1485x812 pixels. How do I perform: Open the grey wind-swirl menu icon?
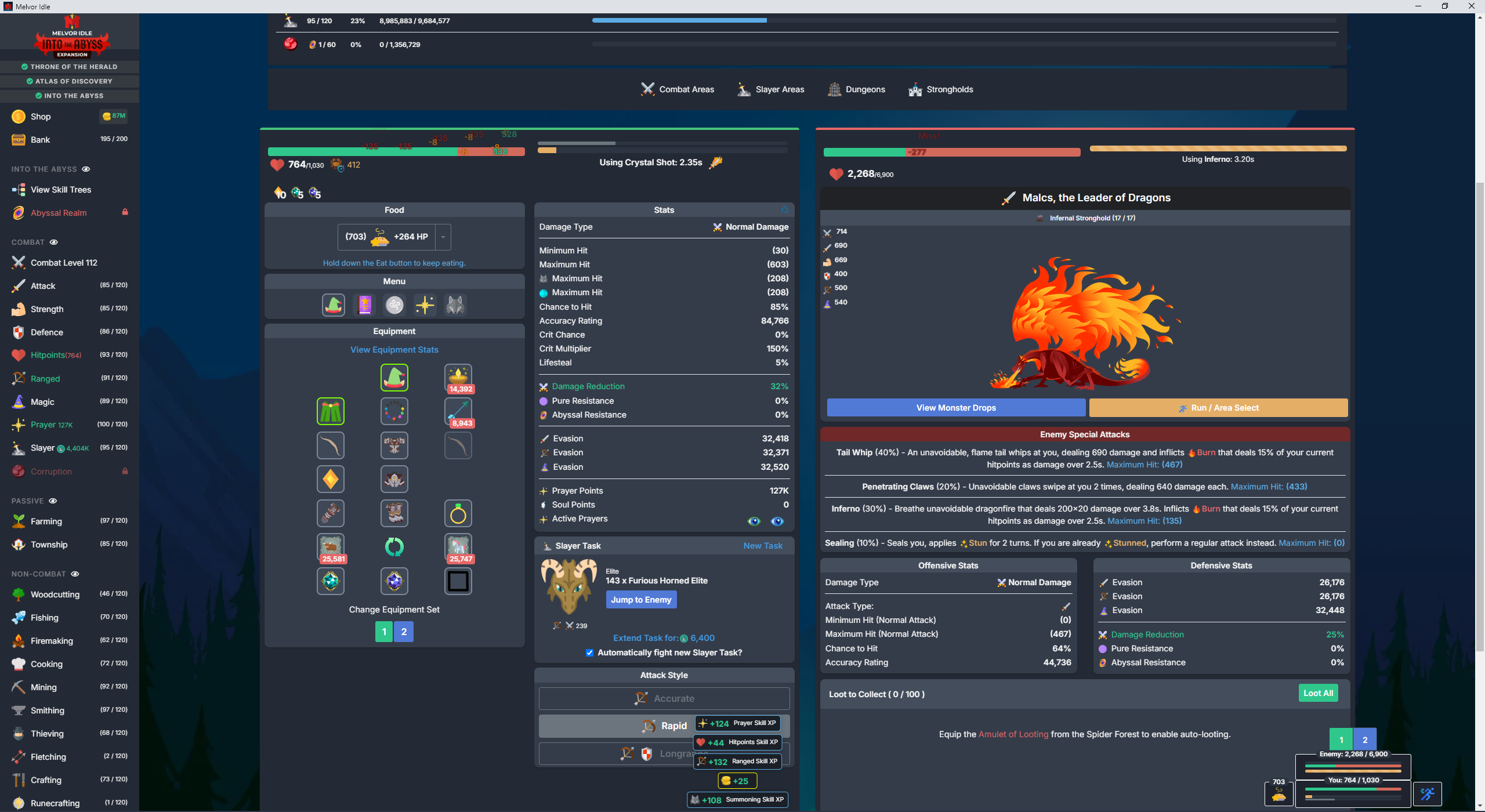tap(394, 304)
